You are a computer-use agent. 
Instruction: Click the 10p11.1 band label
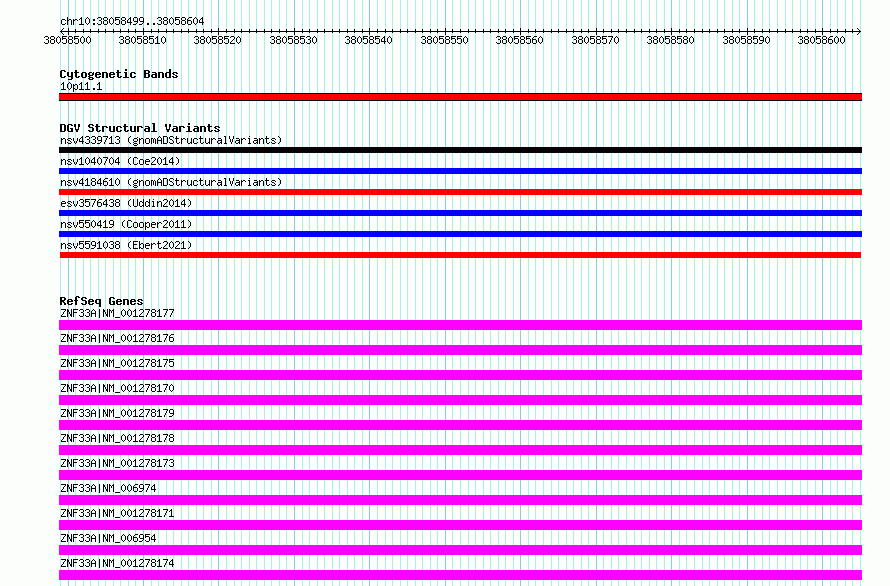81,86
